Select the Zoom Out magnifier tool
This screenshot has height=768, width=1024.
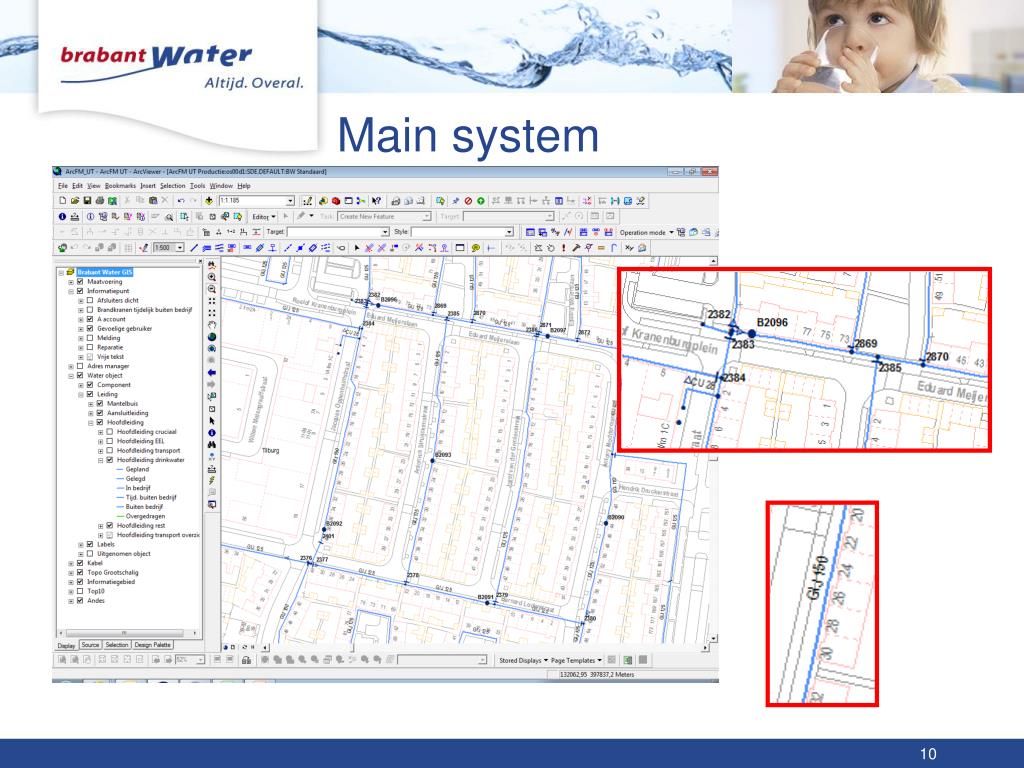click(x=212, y=289)
